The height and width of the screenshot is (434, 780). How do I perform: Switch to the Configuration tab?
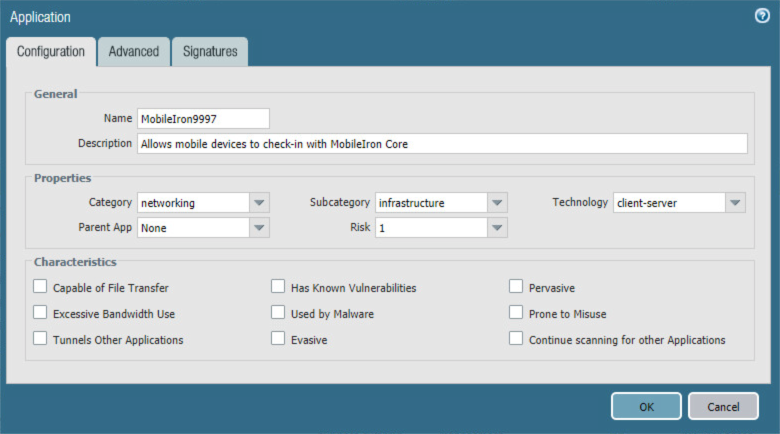click(51, 52)
